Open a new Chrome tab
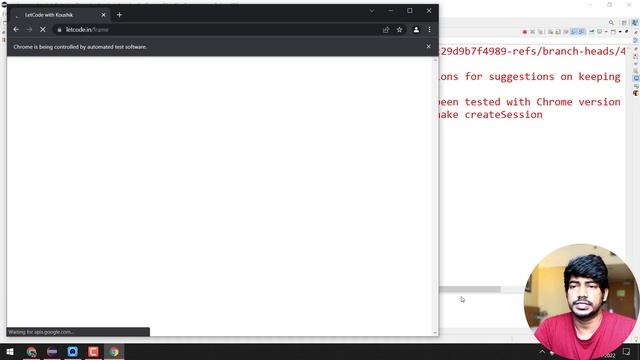Viewport: 640px width, 360px height. [119, 15]
